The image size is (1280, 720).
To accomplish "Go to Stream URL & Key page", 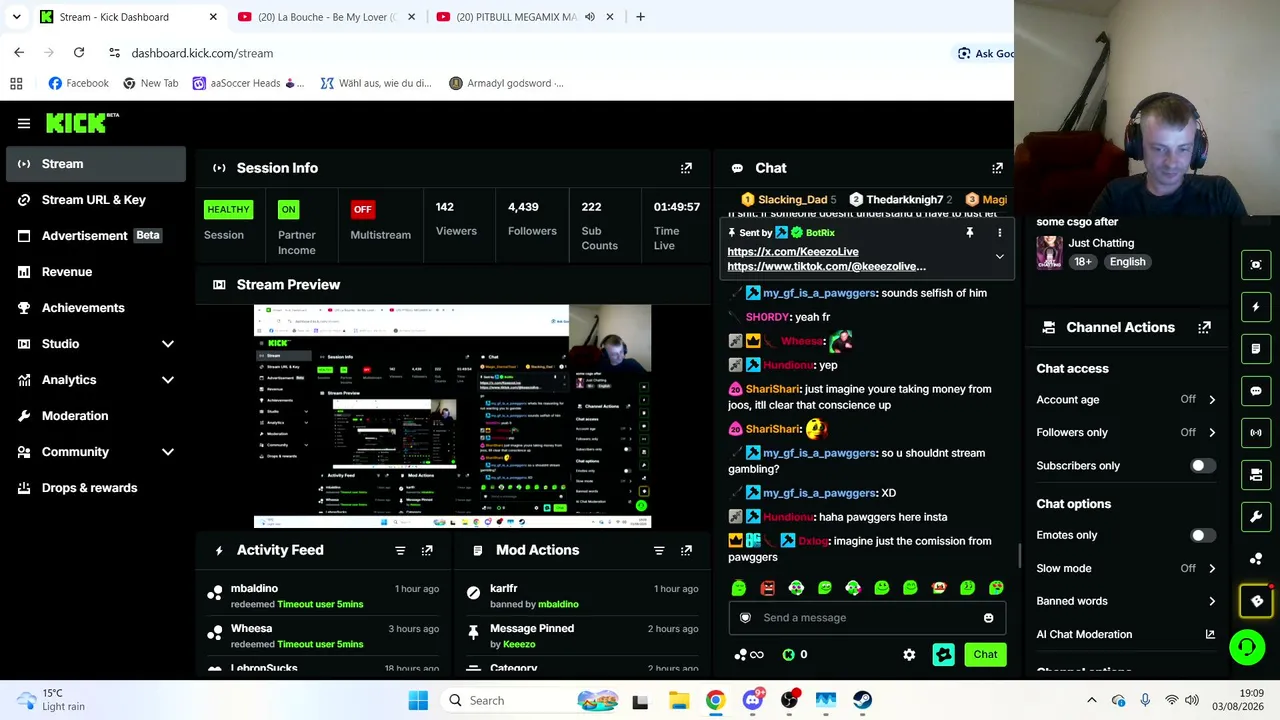I will click(96, 200).
